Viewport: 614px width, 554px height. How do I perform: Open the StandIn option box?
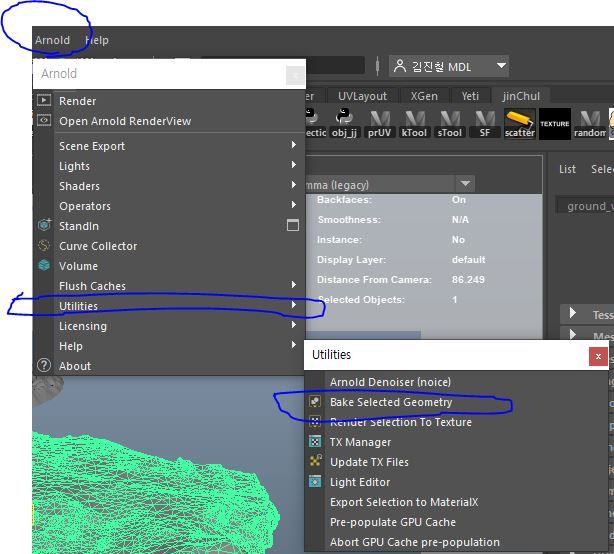[293, 225]
